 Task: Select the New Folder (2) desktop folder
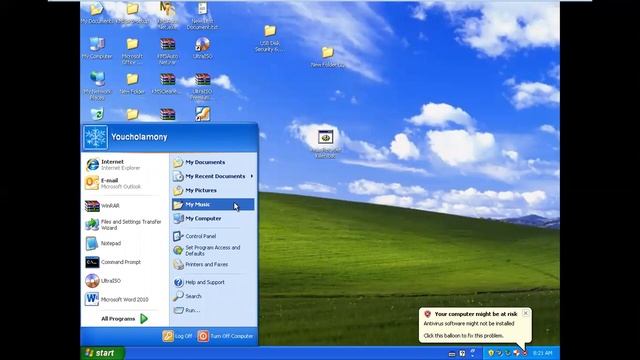[x=327, y=56]
